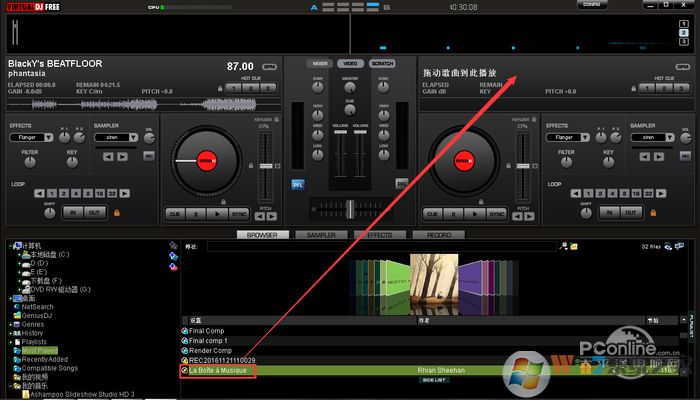Pause the right deck
Image resolution: width=700 pixels, height=400 pixels.
pyautogui.click(x=454, y=214)
